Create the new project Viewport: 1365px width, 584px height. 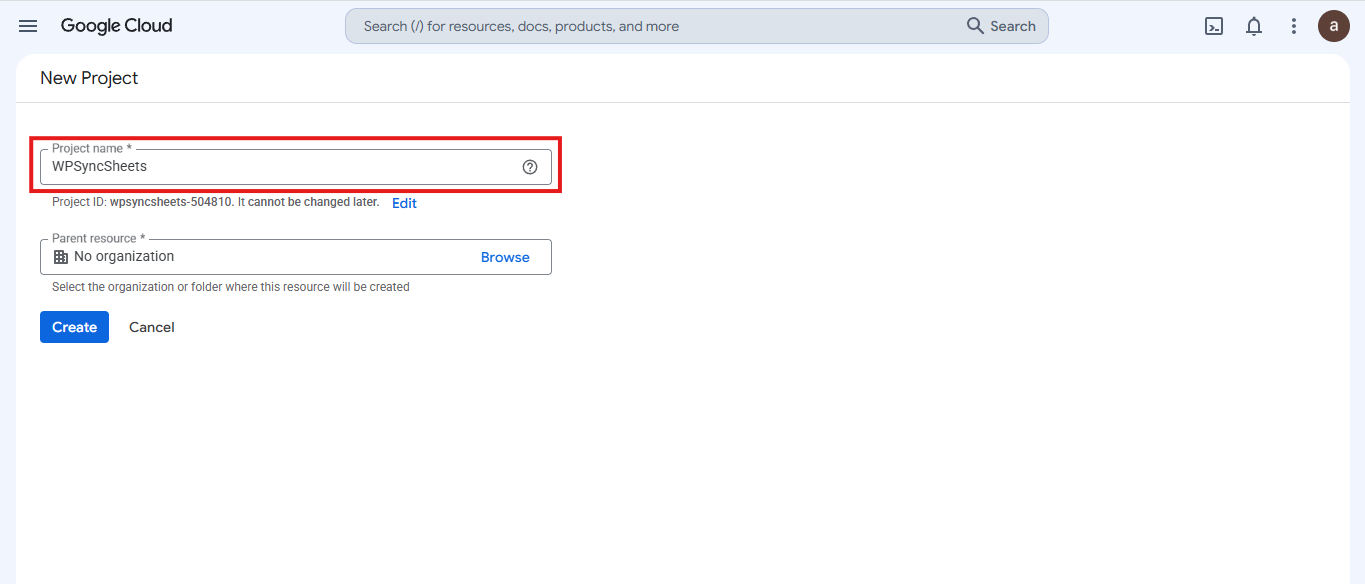click(74, 327)
